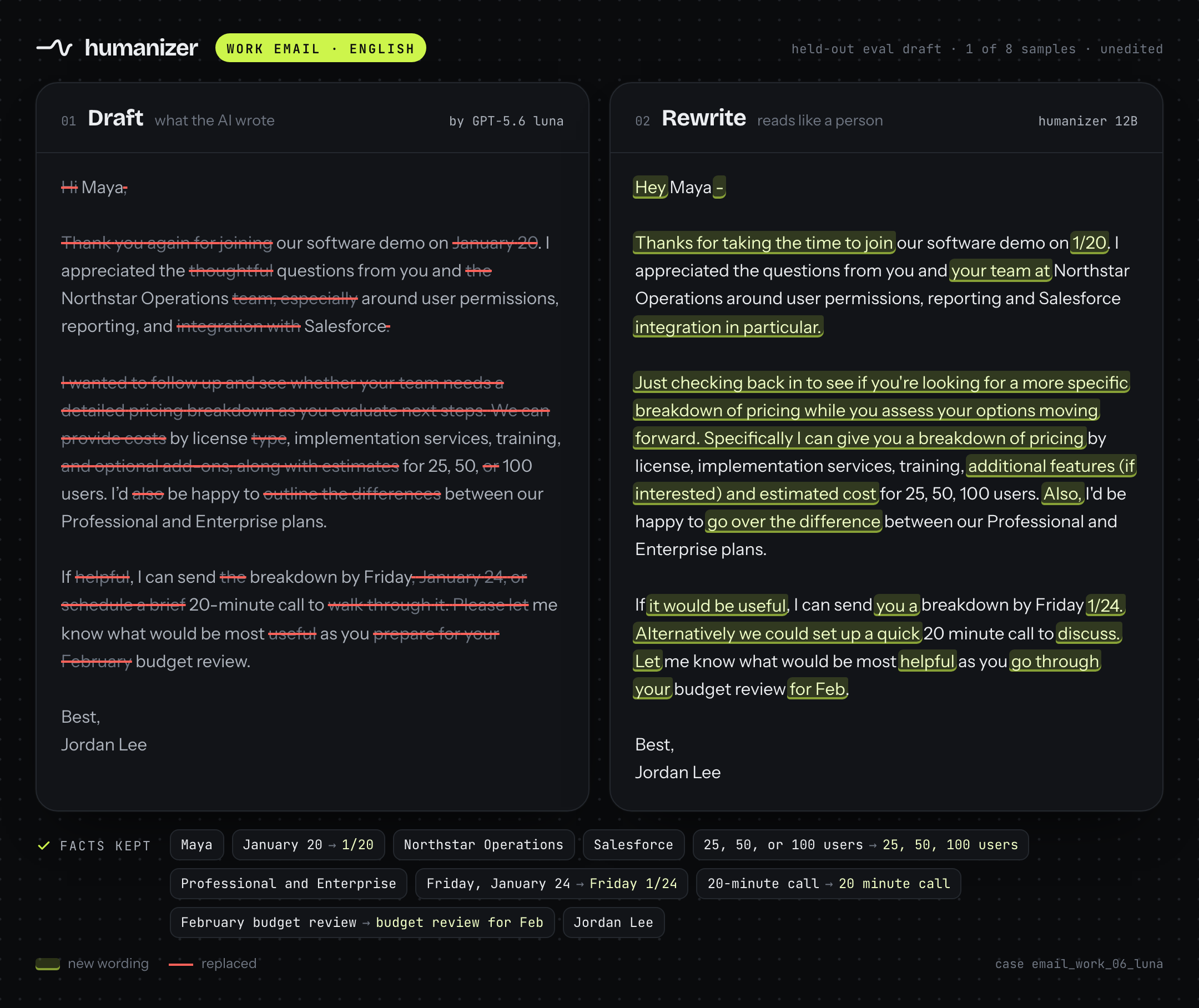Click highlighted 'integration in particular.' phrase
1199x1008 pixels.
(728, 327)
